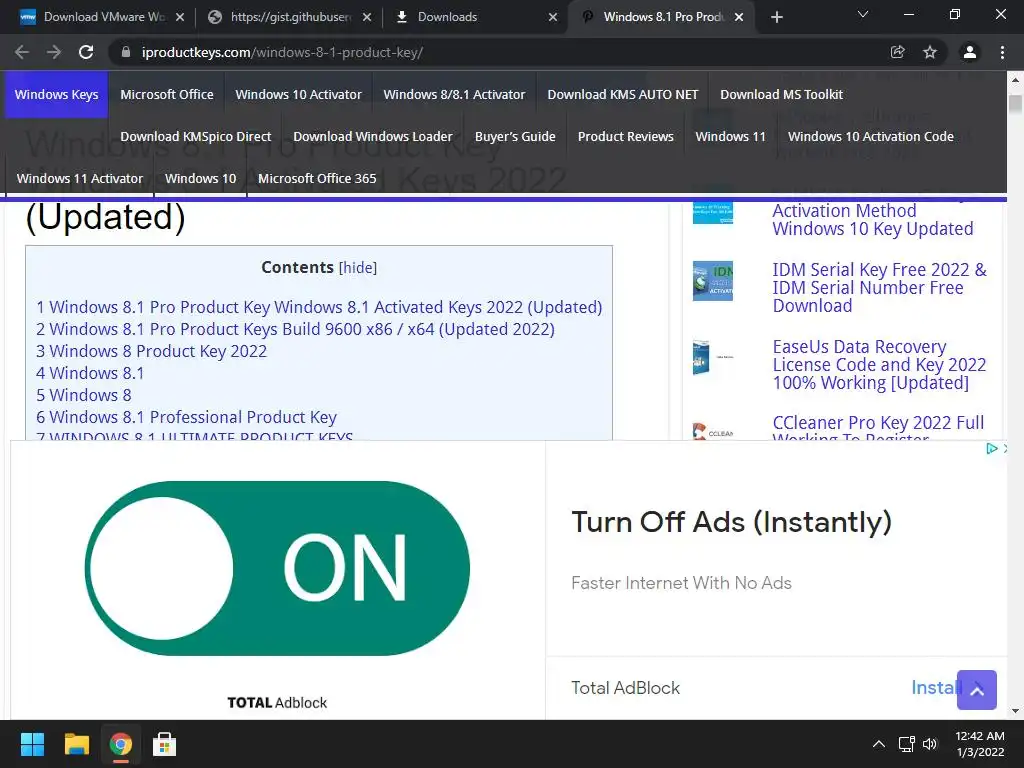Open Windows 10 Key Updated article
This screenshot has height=768, width=1024.
pyautogui.click(x=872, y=220)
